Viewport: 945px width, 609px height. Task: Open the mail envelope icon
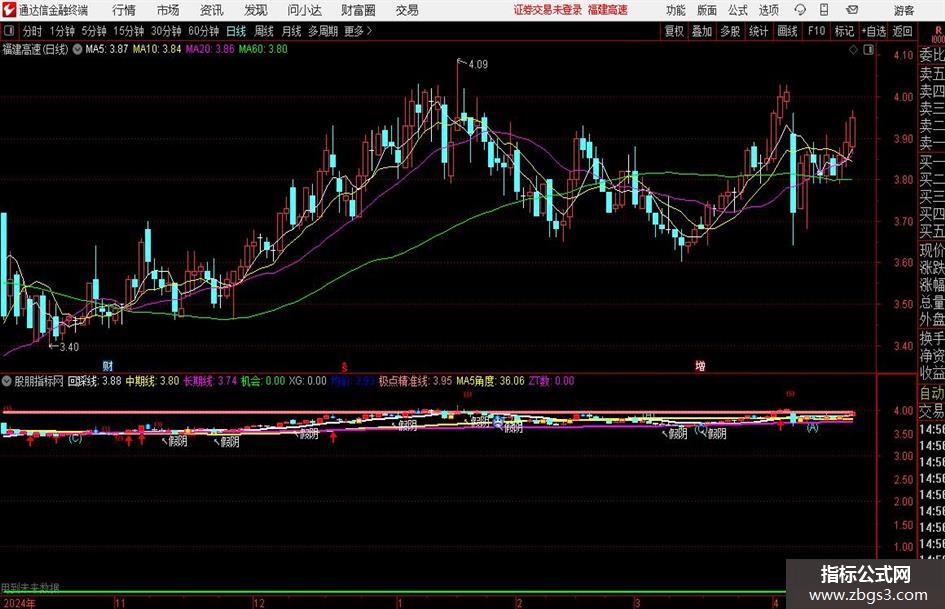pos(852,10)
